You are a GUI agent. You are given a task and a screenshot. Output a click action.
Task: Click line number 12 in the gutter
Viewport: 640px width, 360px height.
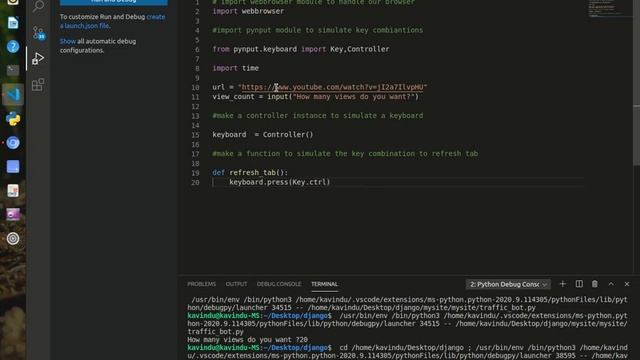(x=196, y=107)
